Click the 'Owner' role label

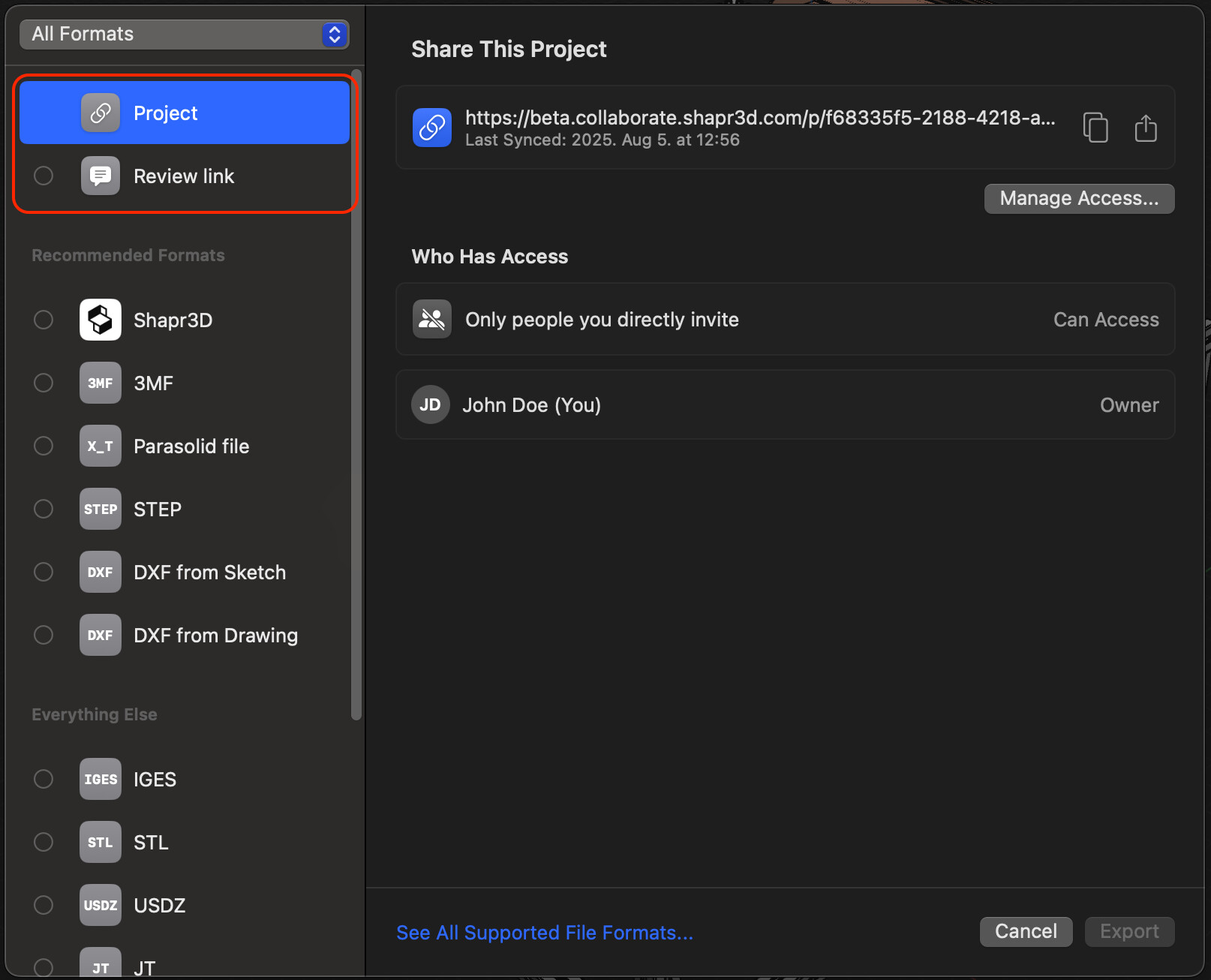(x=1129, y=404)
